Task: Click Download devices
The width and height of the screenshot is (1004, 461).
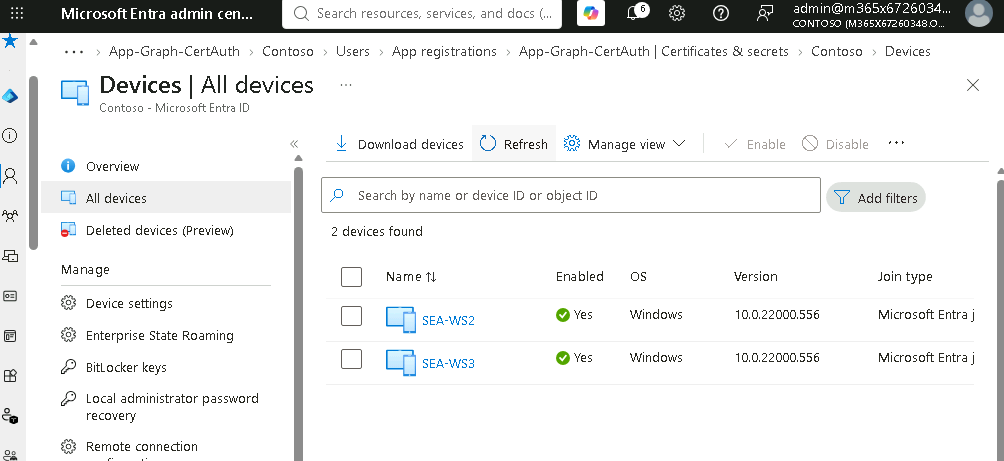Action: (400, 144)
